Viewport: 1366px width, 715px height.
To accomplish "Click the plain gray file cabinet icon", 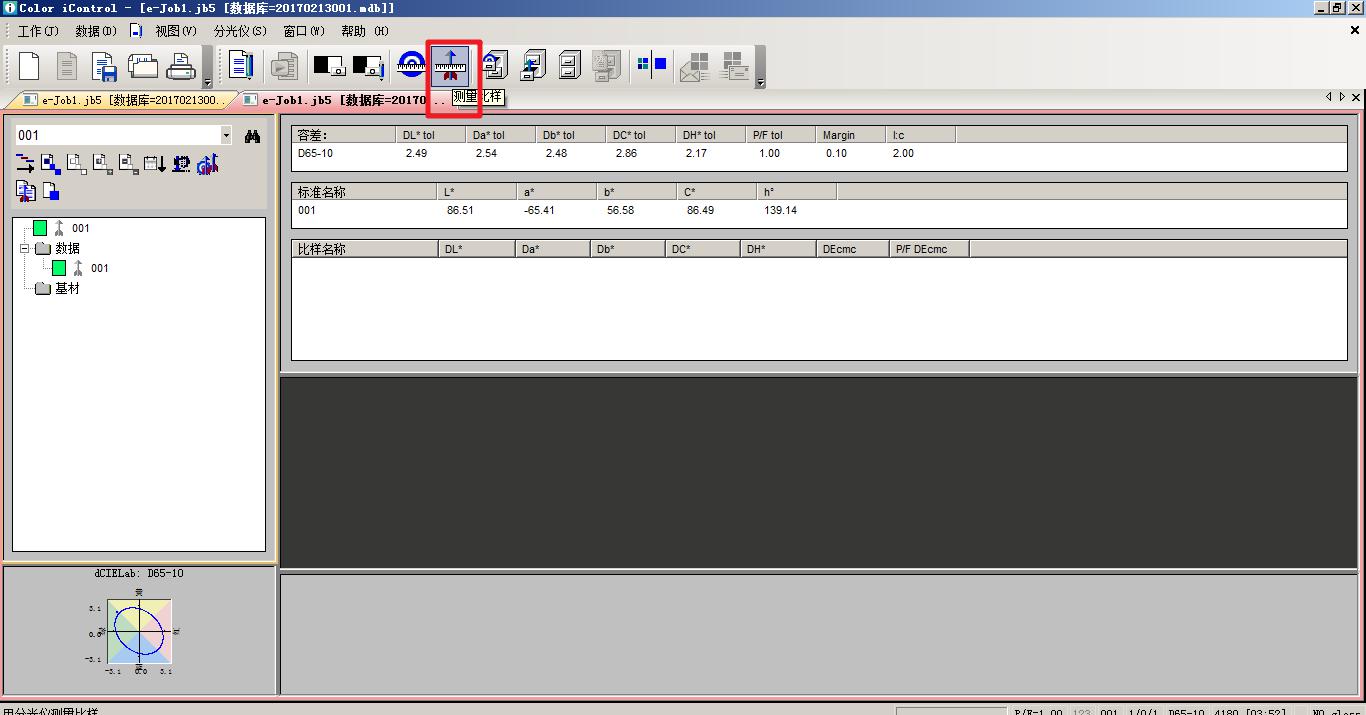I will [x=570, y=66].
